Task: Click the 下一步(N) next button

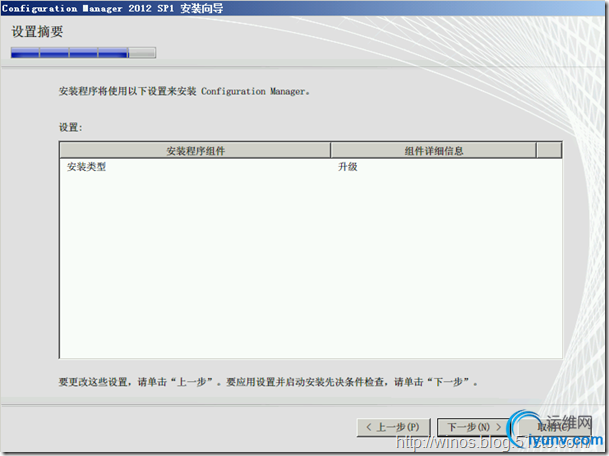Action: [x=473, y=427]
